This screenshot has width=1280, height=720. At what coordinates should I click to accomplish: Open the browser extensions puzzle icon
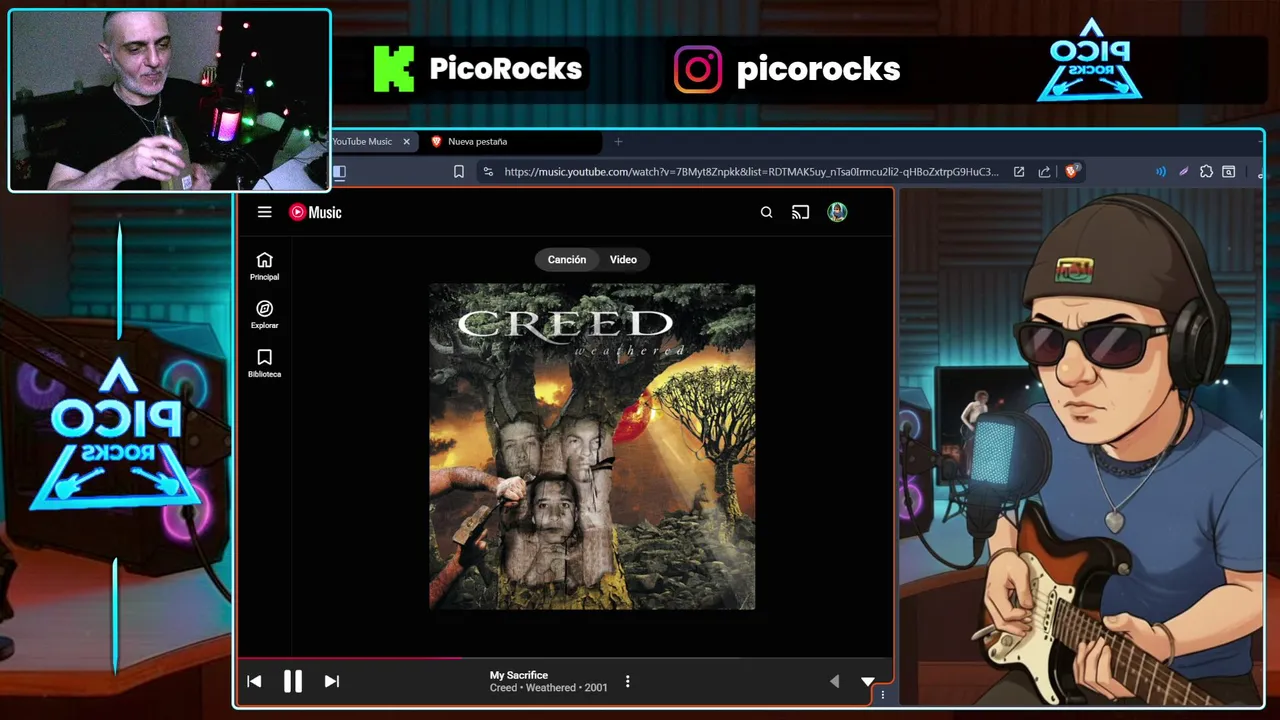1206,172
